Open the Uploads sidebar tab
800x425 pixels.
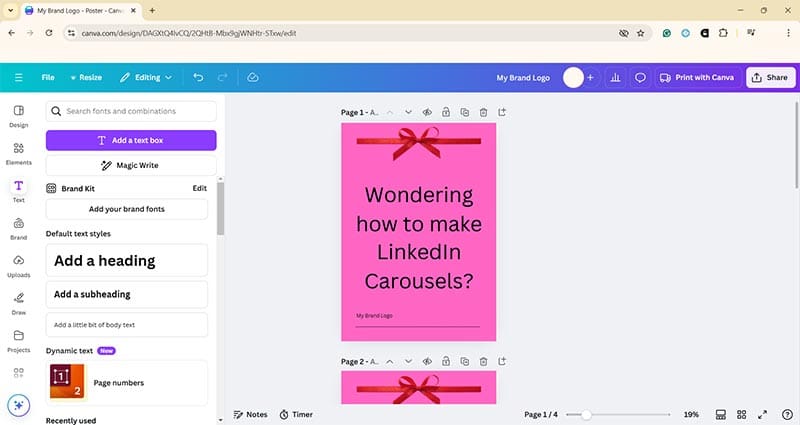18,266
